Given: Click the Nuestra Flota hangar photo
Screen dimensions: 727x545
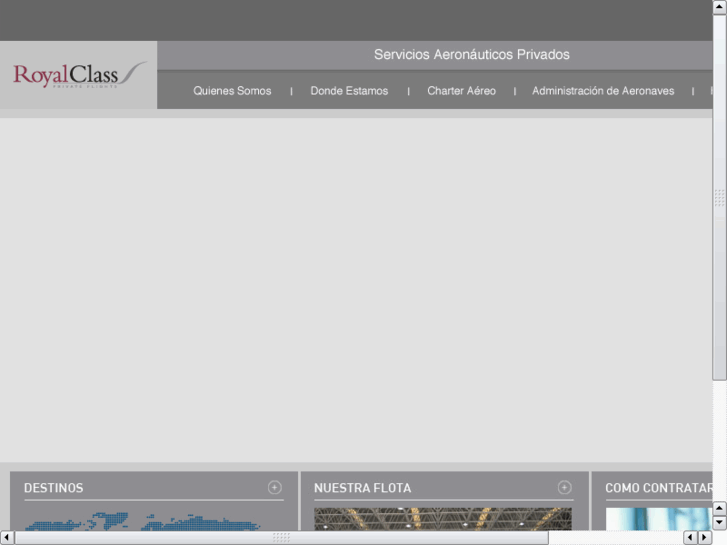Looking at the screenshot, I should [x=443, y=519].
